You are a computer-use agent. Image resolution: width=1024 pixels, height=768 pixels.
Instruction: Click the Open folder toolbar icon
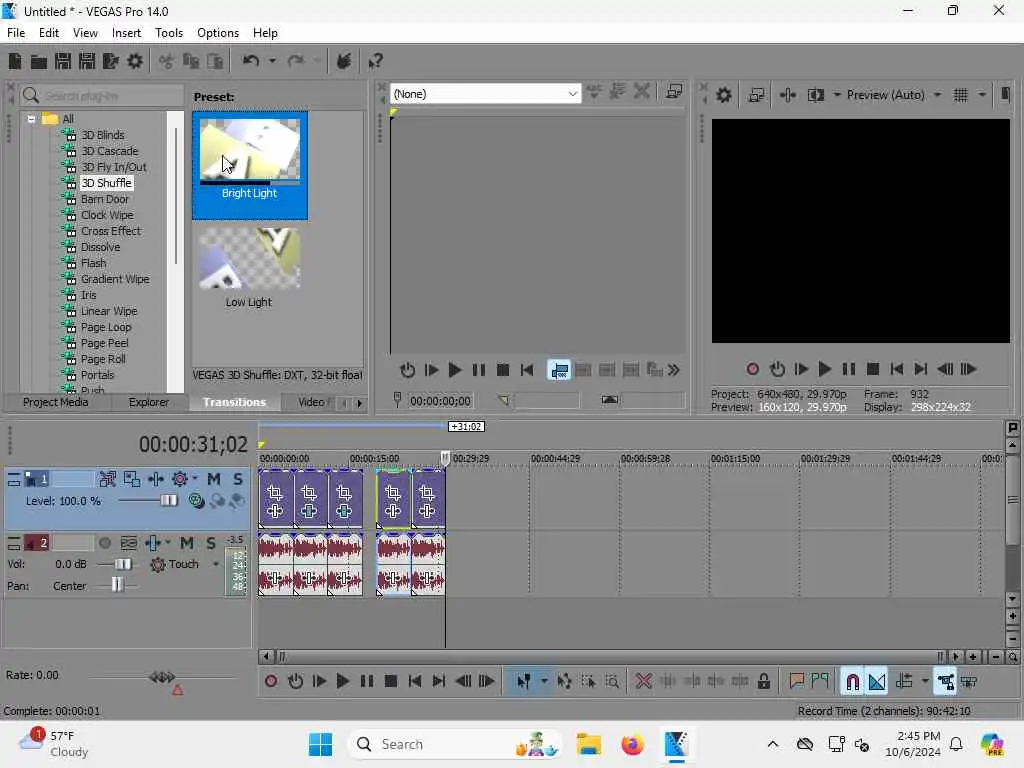click(x=39, y=61)
